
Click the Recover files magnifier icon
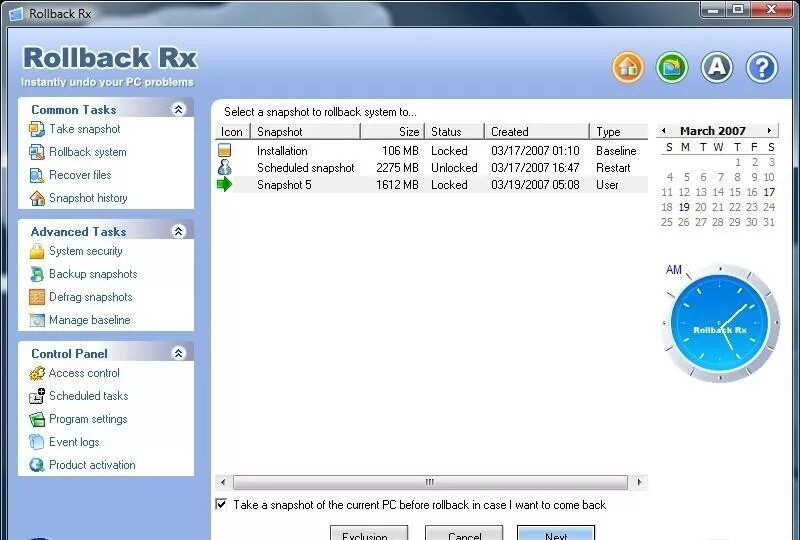(x=37, y=175)
